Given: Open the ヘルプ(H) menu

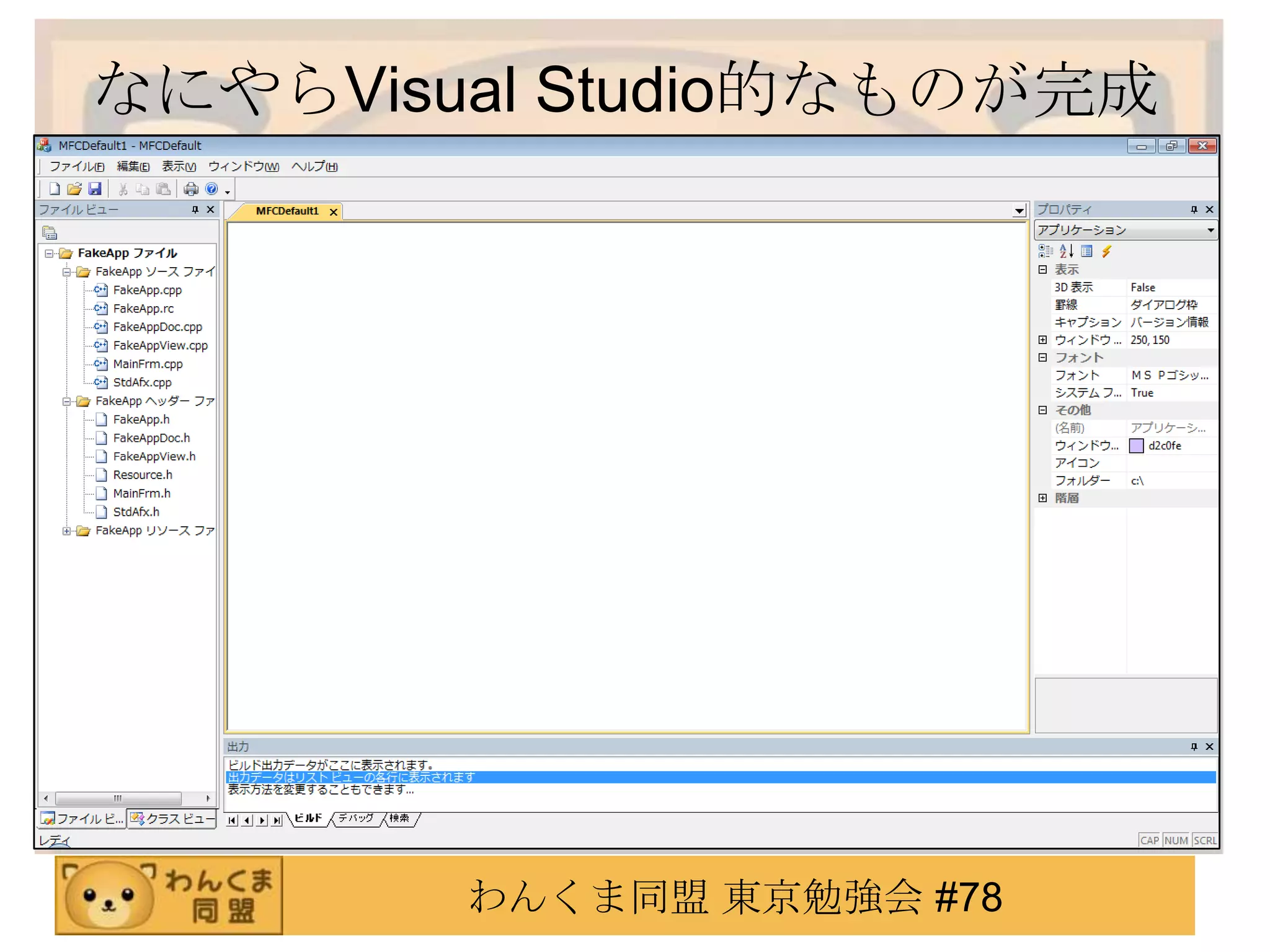Looking at the screenshot, I should click(315, 166).
